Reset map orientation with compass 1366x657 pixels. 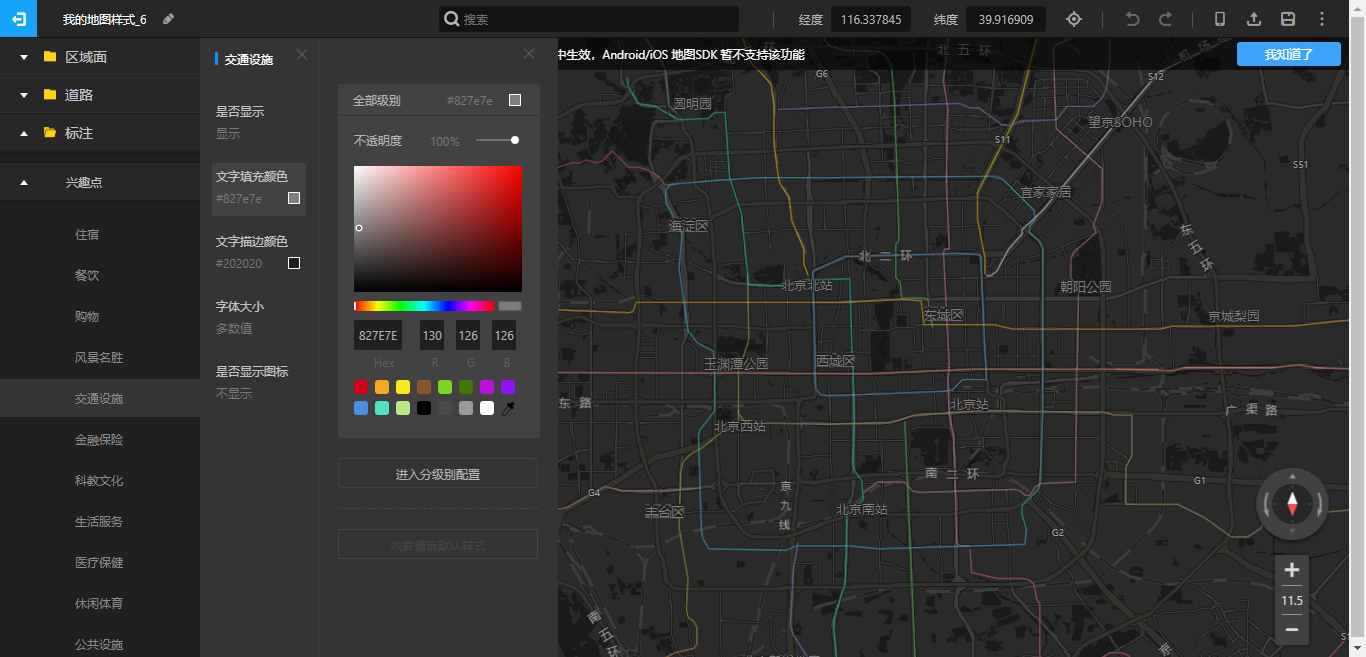pos(1292,504)
